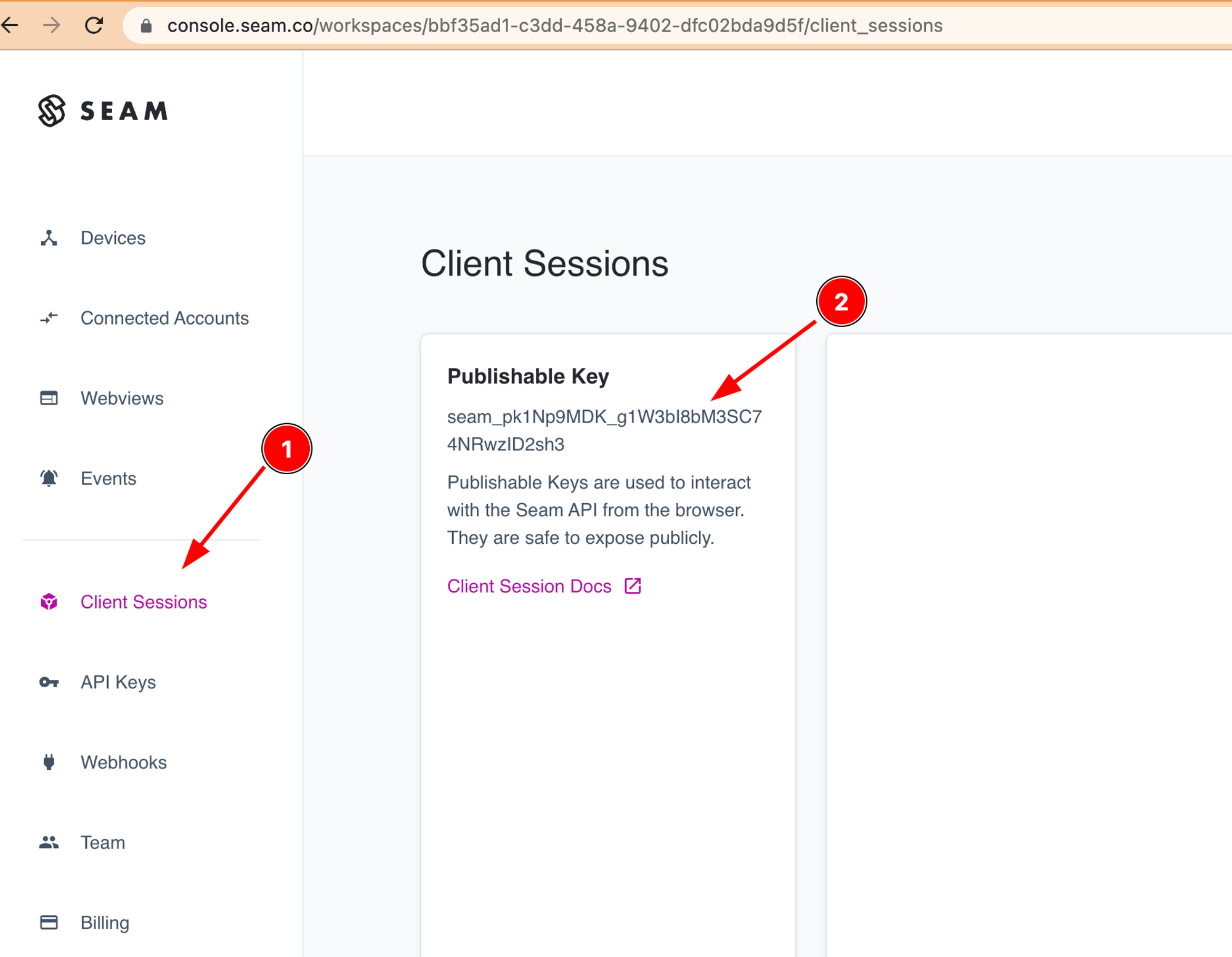This screenshot has height=957, width=1232.
Task: Click the Events bell icon
Action: pyautogui.click(x=49, y=478)
